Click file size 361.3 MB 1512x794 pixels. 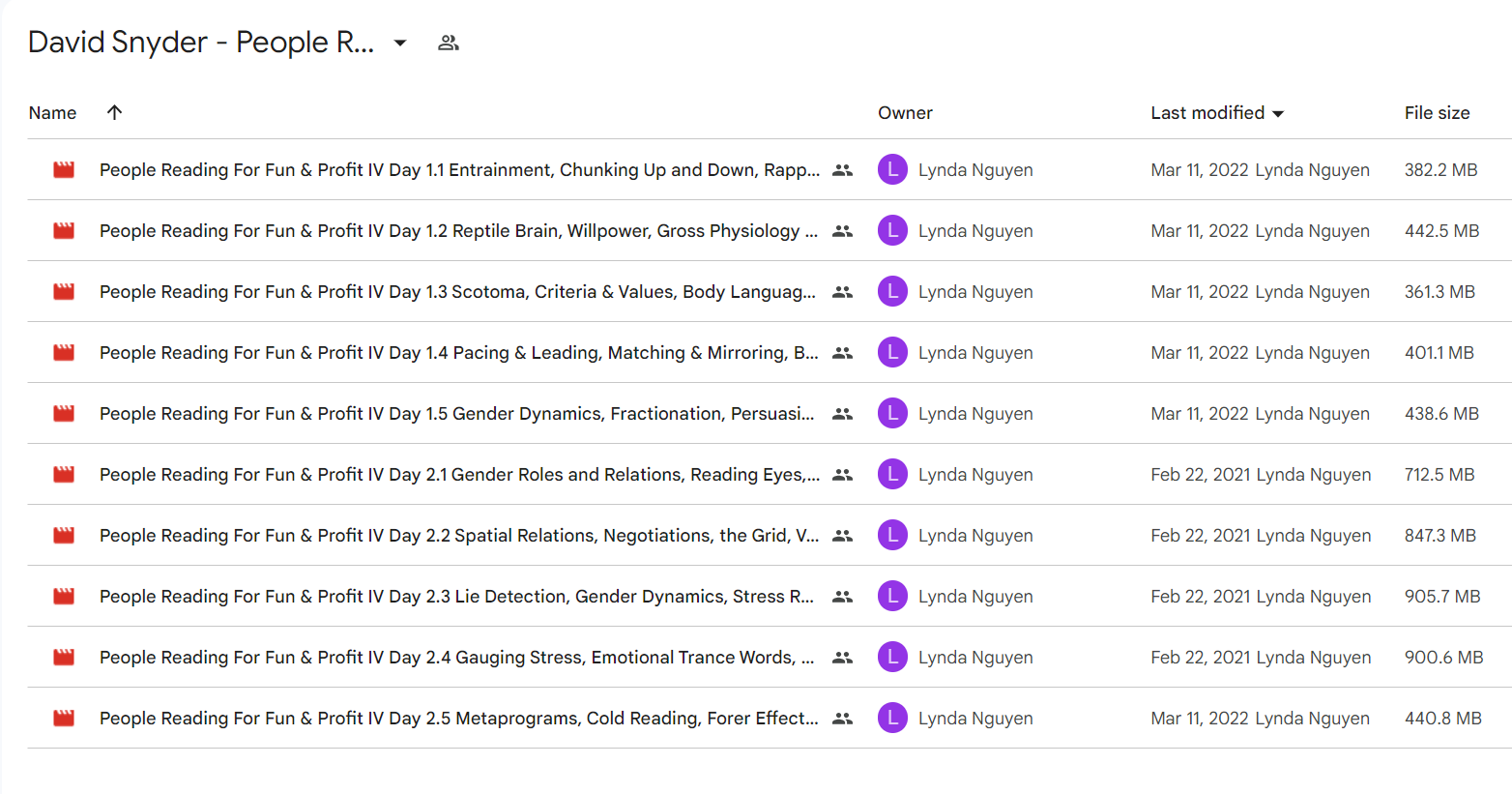(x=1439, y=292)
